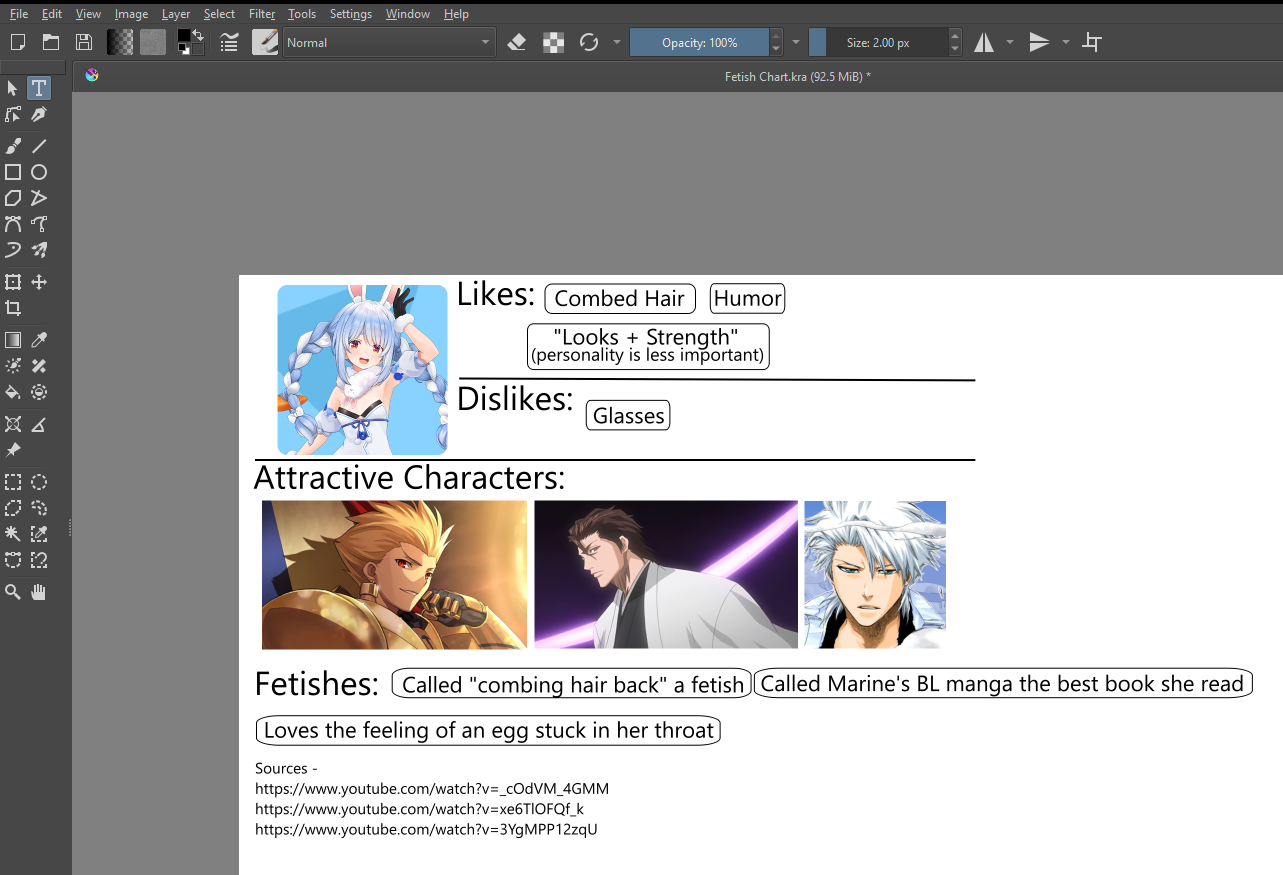This screenshot has height=875, width=1283.
Task: Select the Measure tool
Action: pos(39,424)
